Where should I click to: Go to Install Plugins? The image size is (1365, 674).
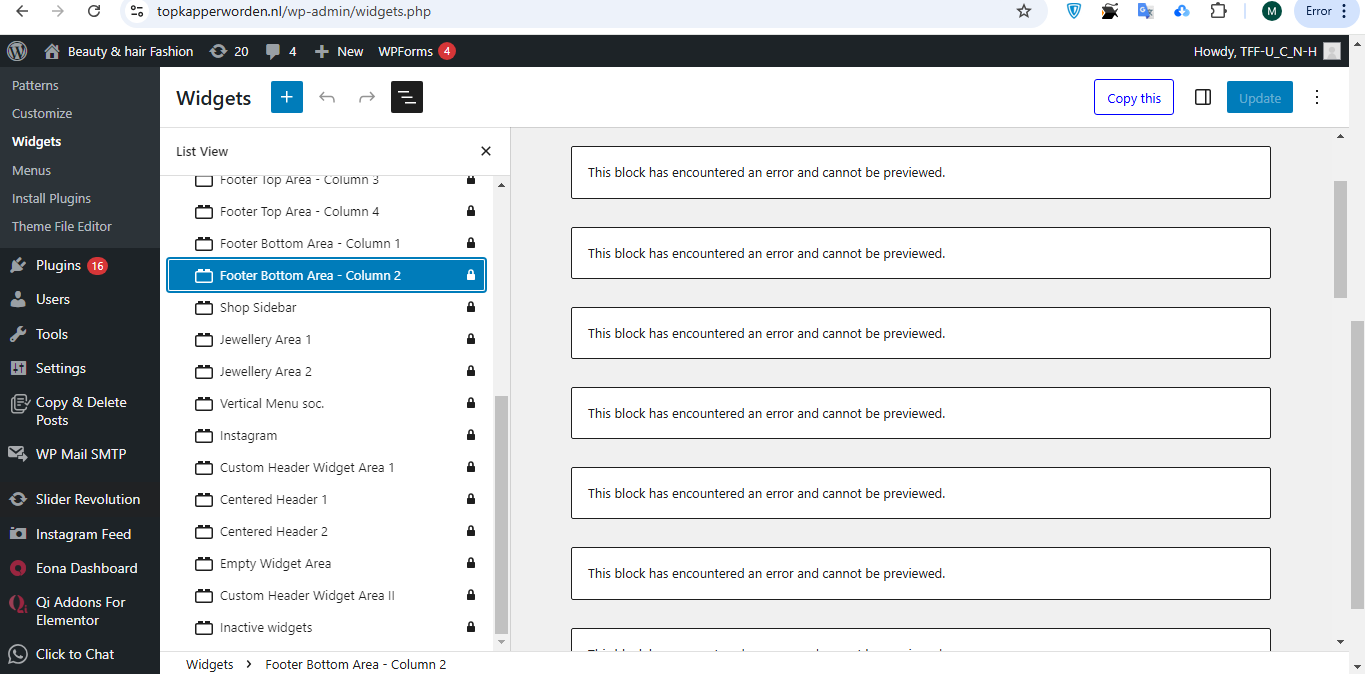pos(51,198)
